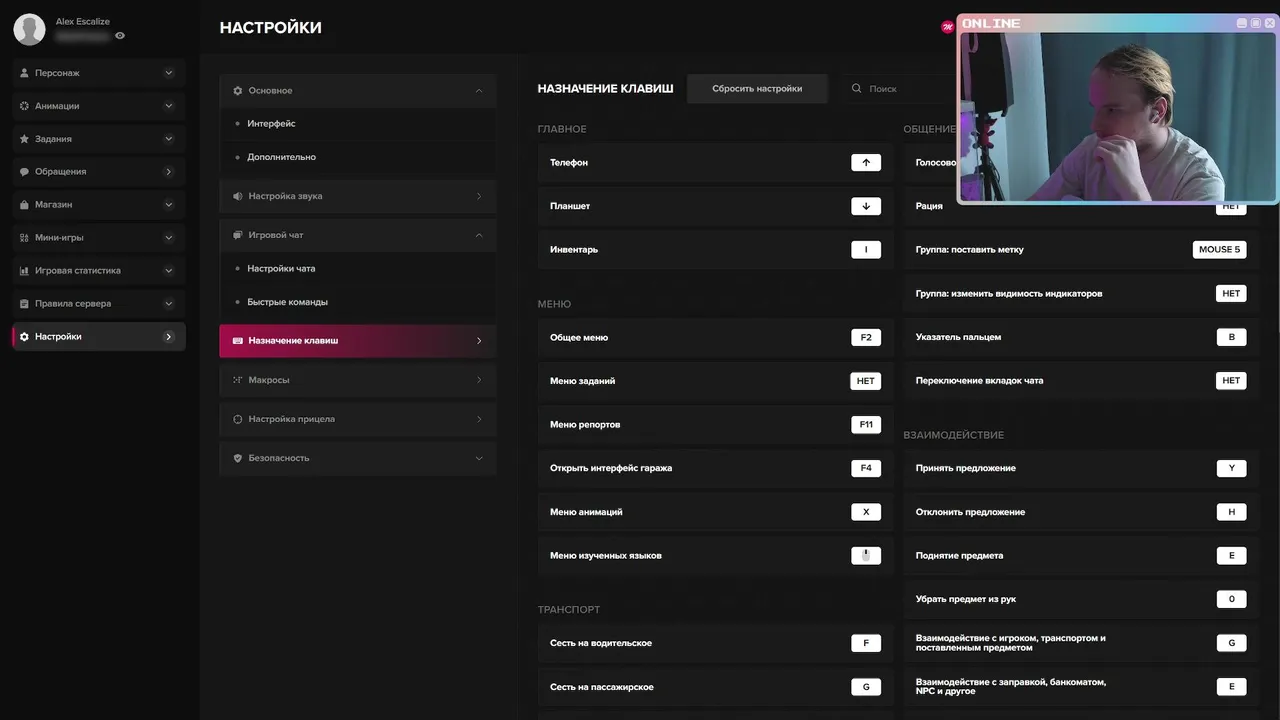1280x720 pixels.
Task: Collapse the Основное settings section
Action: pos(479,91)
